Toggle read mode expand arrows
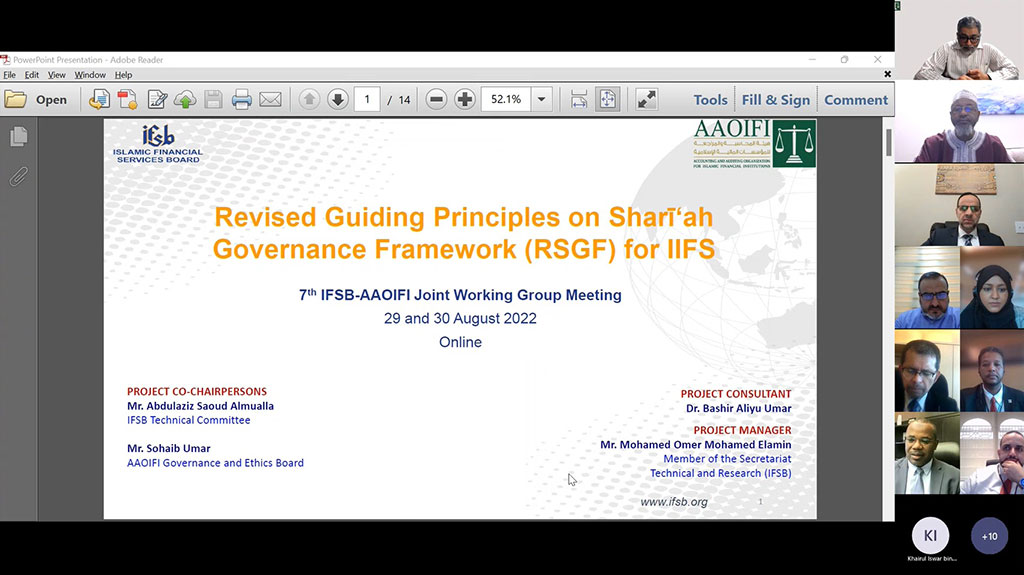 [647, 99]
